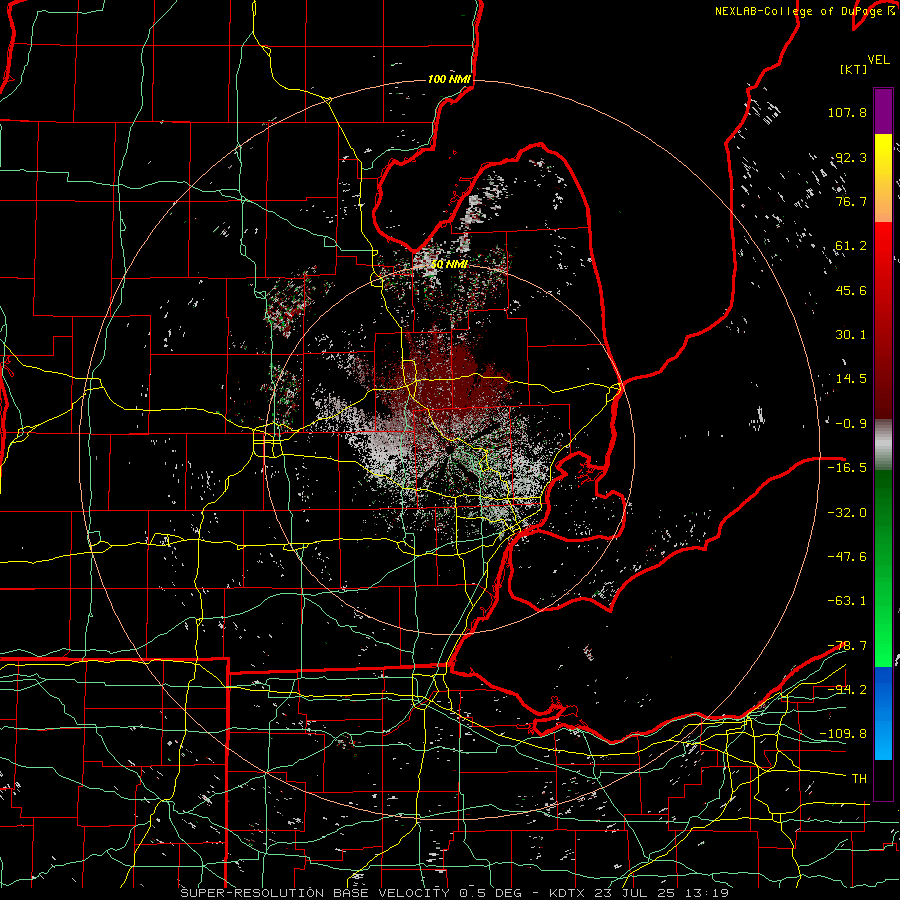Select the -16.5 scale value
Image resolution: width=900 pixels, height=900 pixels.
[847, 468]
